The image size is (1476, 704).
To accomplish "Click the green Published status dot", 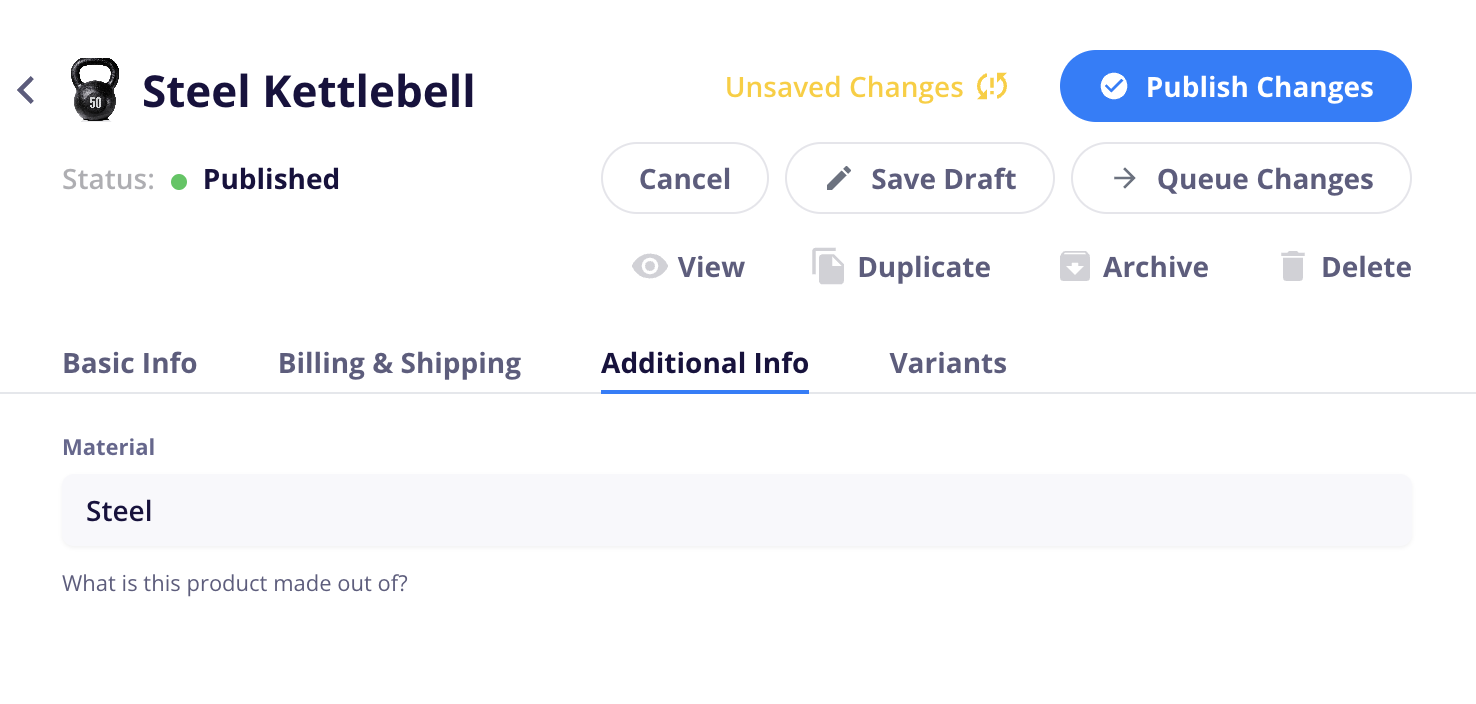I will coord(179,181).
